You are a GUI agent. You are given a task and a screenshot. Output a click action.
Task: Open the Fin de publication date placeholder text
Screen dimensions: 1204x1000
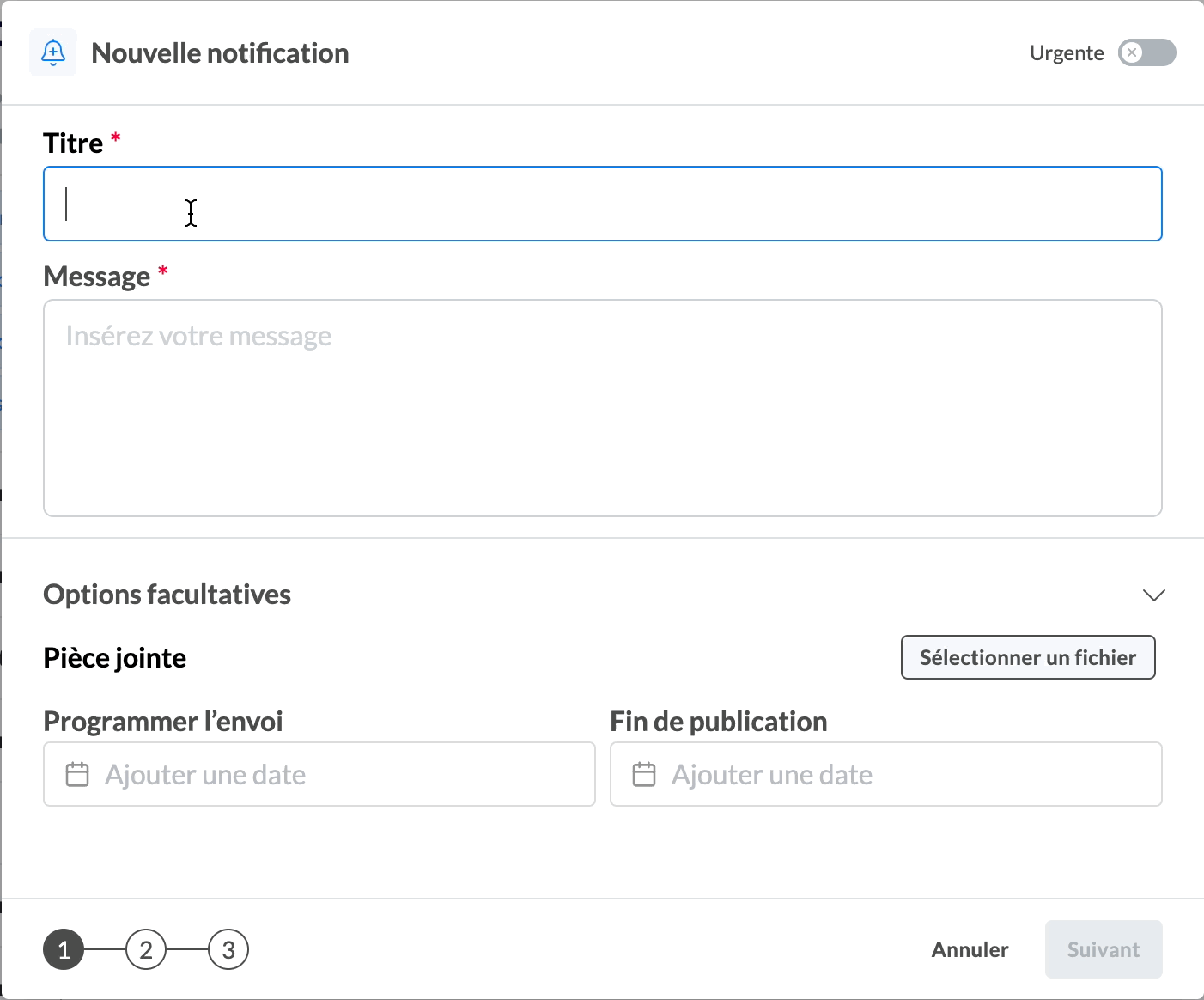click(772, 775)
